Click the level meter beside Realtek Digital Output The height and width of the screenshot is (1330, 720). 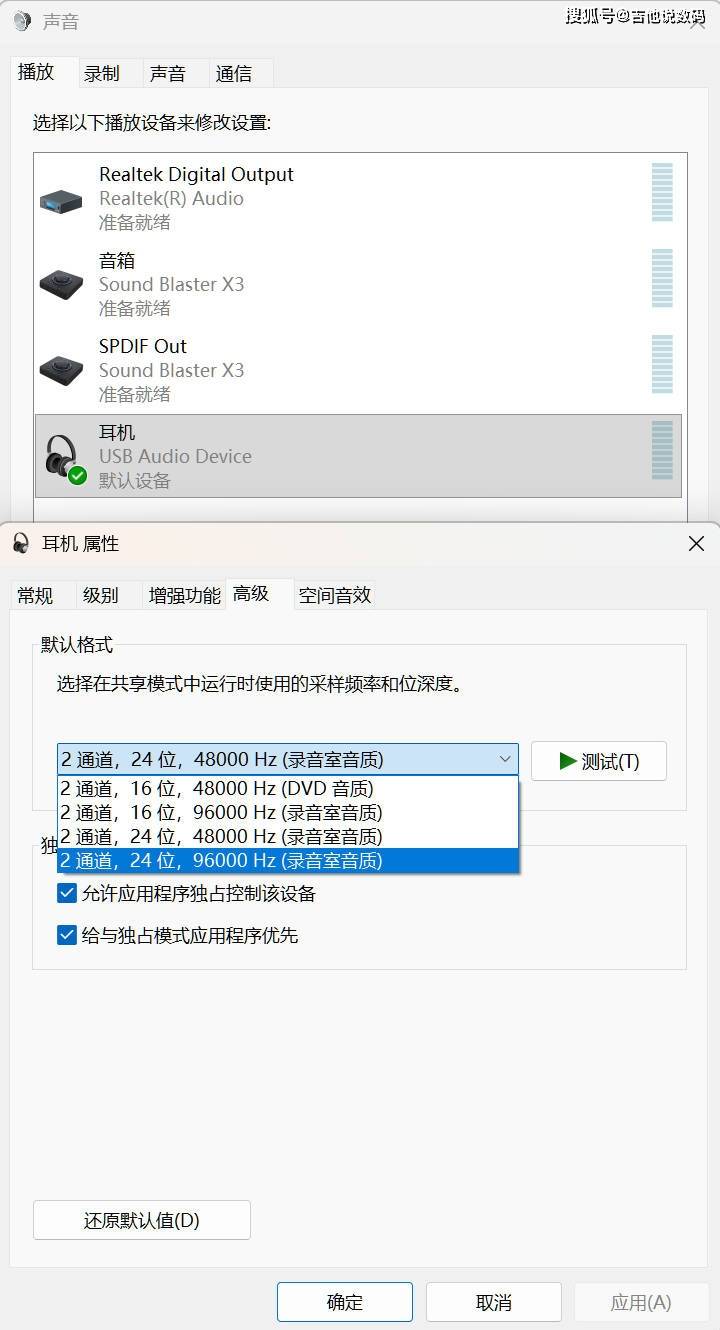(x=662, y=193)
